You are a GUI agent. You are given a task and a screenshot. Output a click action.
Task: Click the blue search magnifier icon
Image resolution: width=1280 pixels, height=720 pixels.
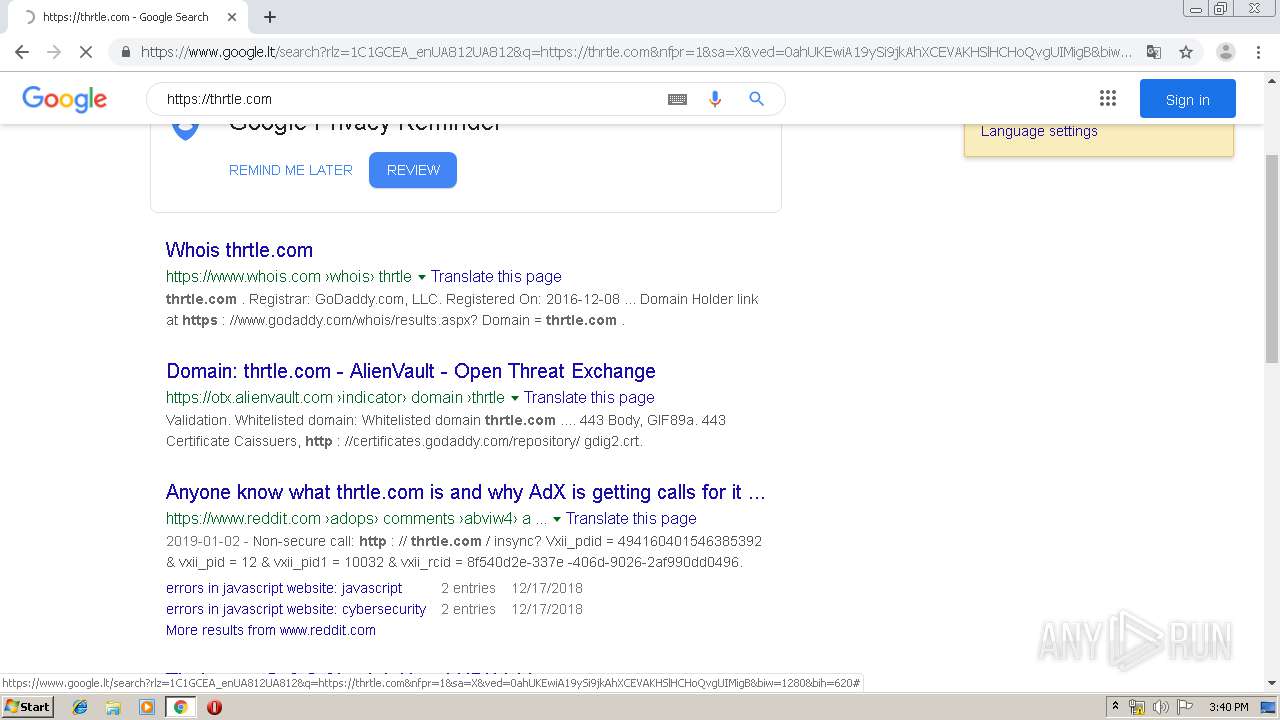click(x=756, y=99)
